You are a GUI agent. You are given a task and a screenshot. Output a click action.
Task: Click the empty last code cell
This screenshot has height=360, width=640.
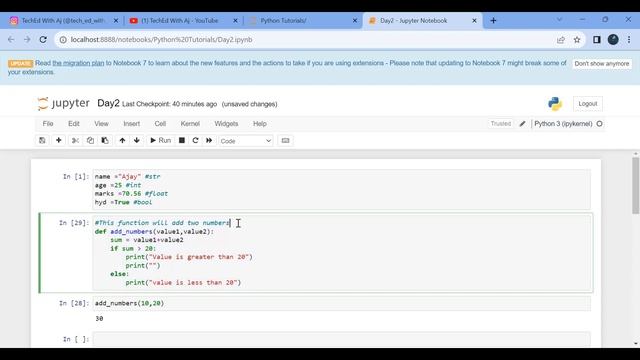342,339
